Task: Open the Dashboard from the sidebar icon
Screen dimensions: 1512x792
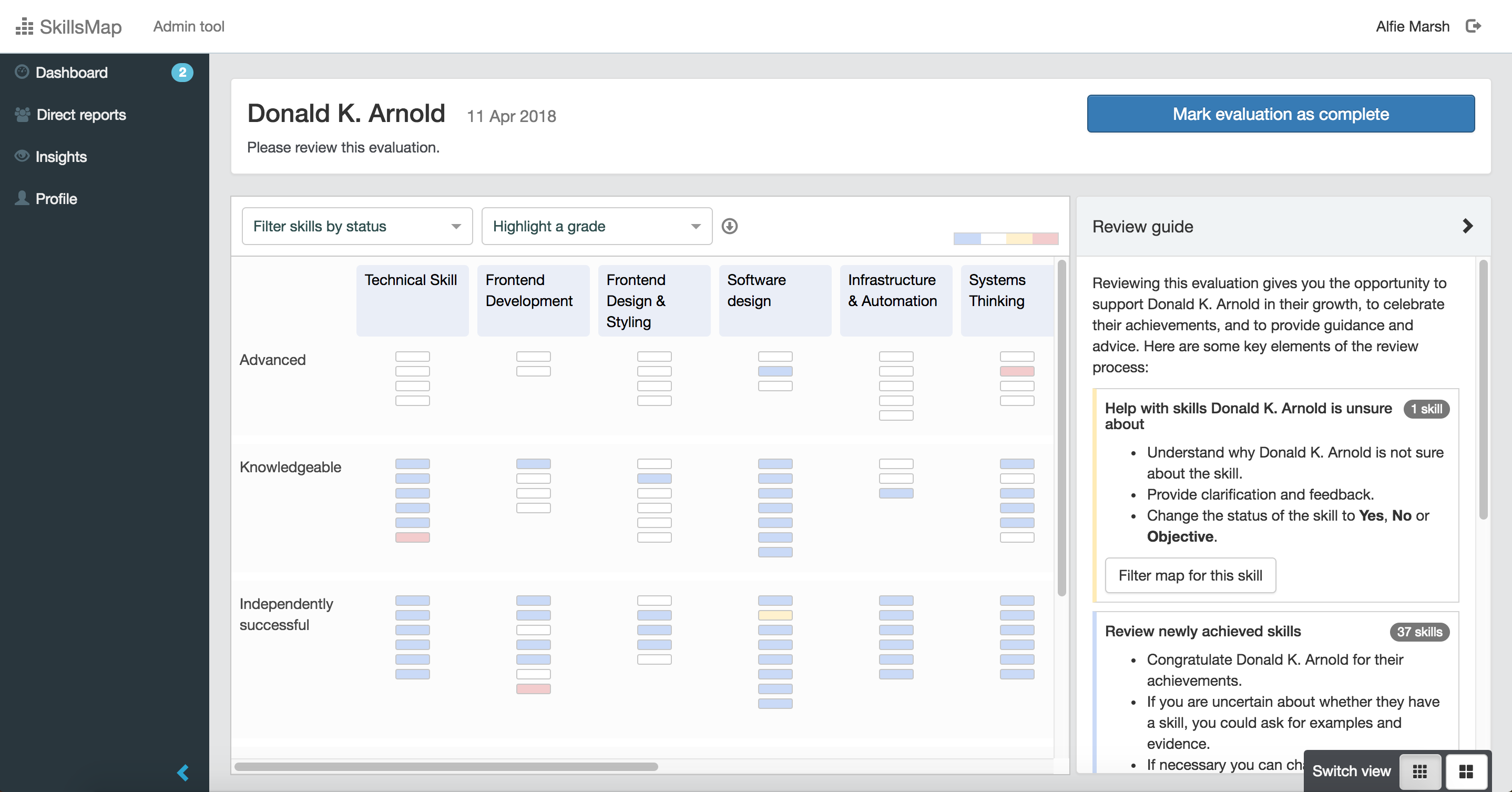Action: click(22, 72)
